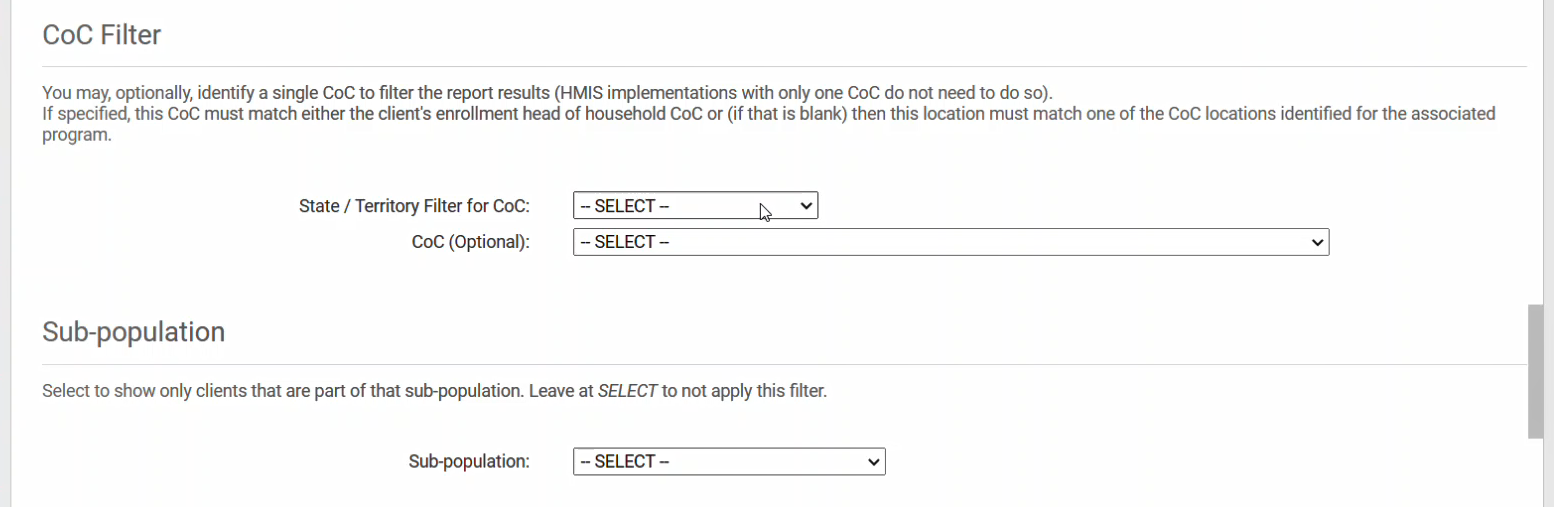Click the scrollbar track below the thumb
1554x507 pixels.
(1536, 472)
